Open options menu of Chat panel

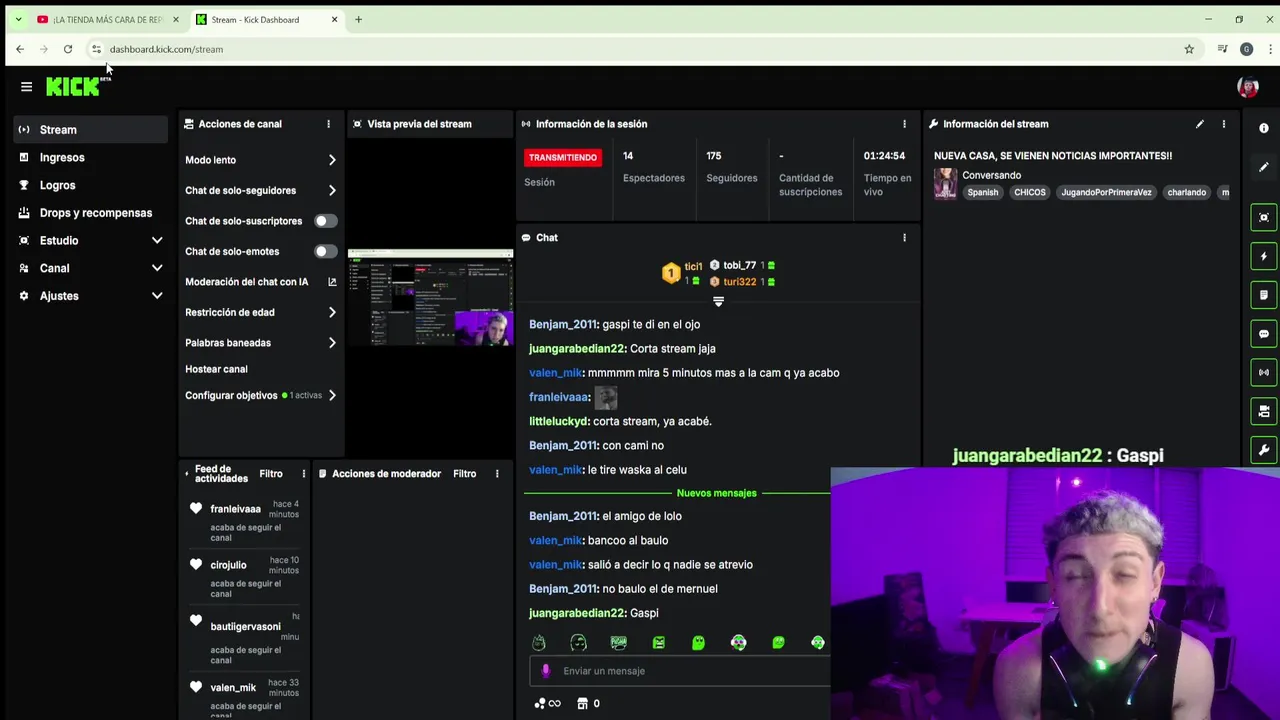click(904, 238)
